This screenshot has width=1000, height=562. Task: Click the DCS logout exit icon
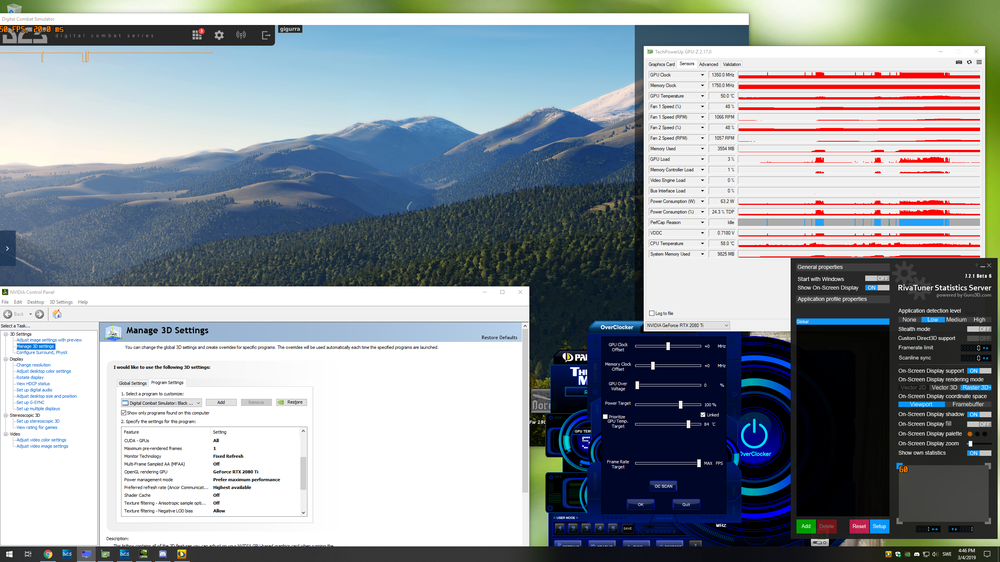click(266, 35)
